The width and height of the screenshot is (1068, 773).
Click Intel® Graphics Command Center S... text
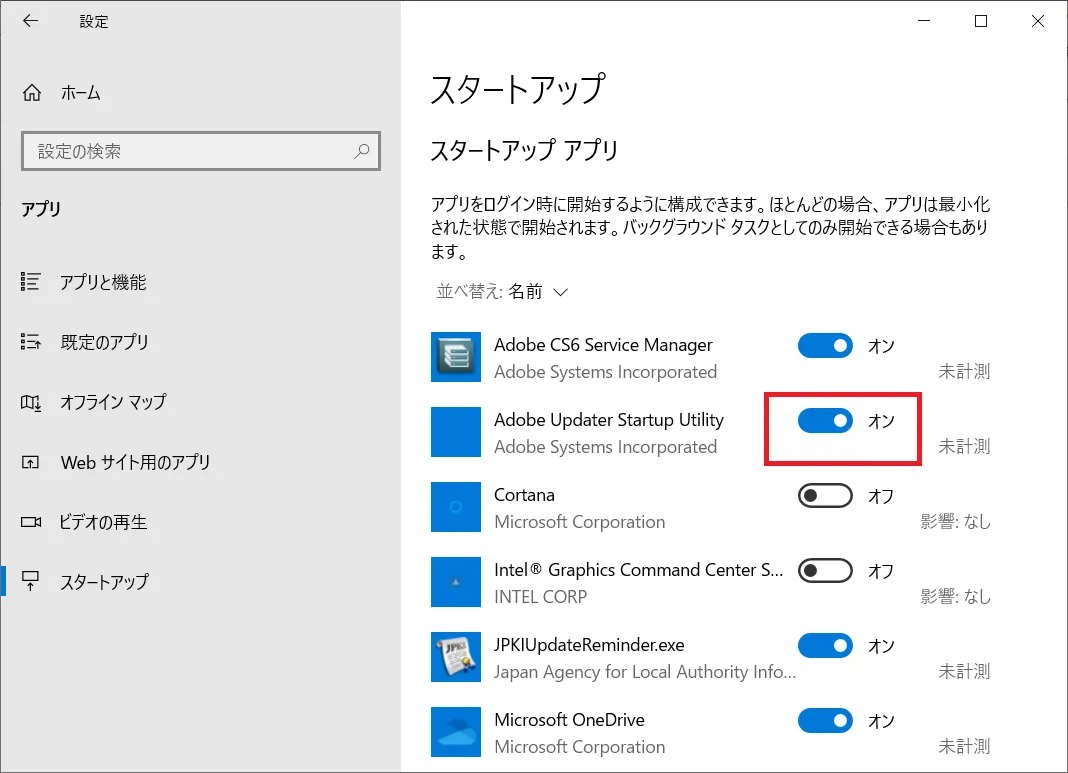(638, 570)
